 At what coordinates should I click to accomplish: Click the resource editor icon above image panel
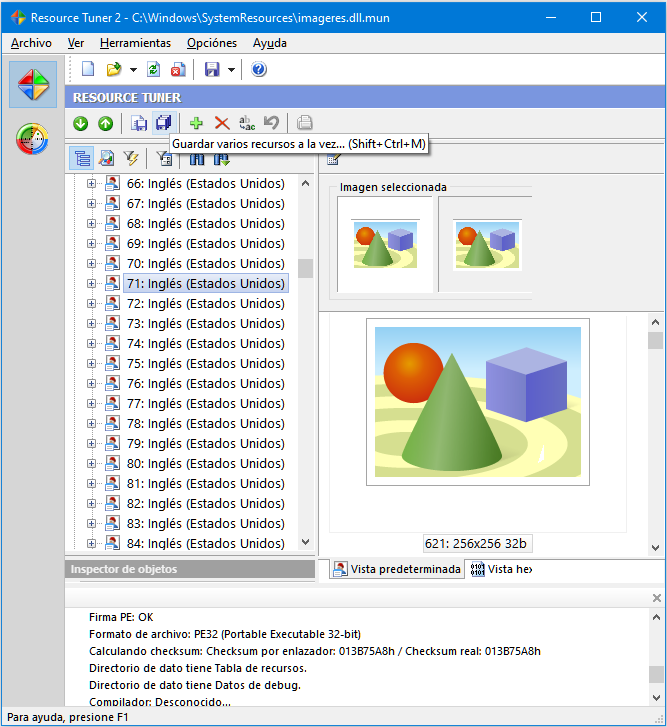(333, 159)
